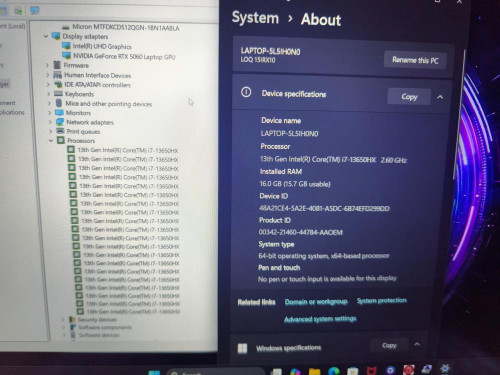Open File Explorer from the taskbar
Screen dimensions: 500x375
314,371
